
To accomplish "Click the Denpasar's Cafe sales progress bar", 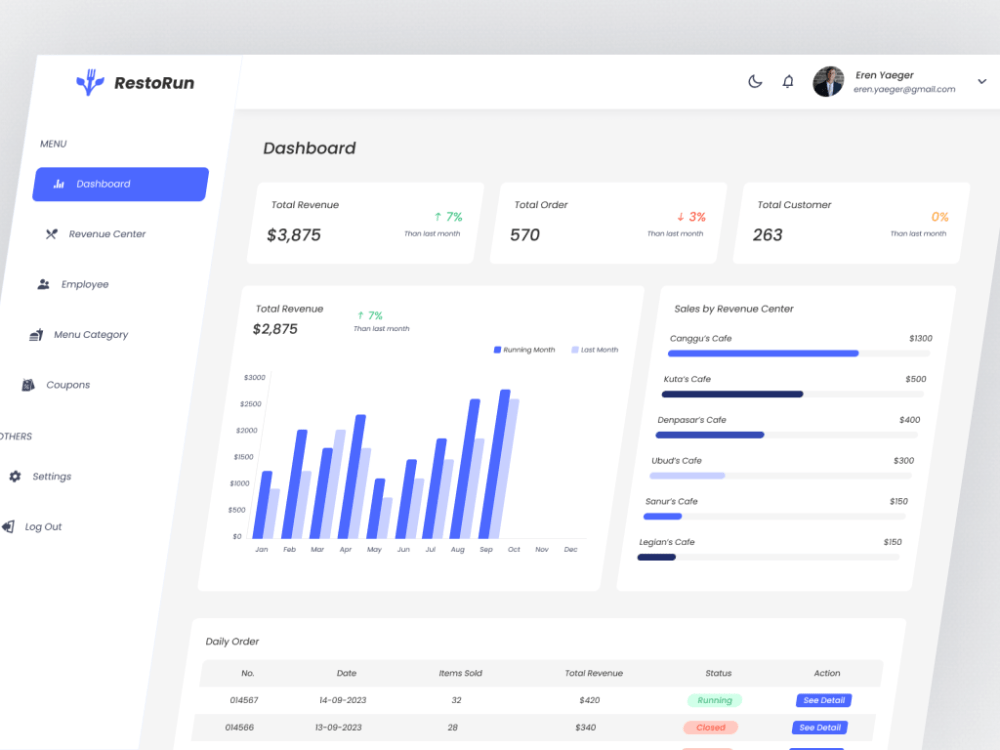I will click(786, 435).
